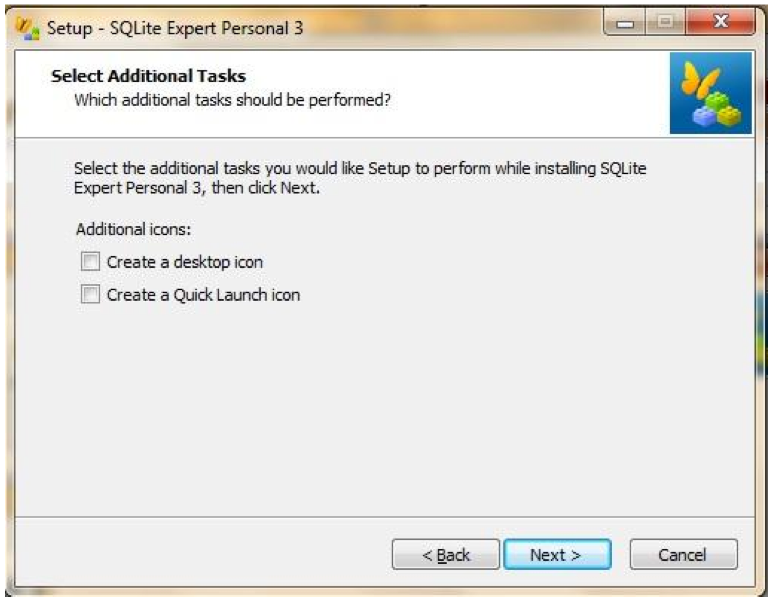Click the empty grey area below the checkboxes
This screenshot has height=600, width=772.
coord(384,409)
